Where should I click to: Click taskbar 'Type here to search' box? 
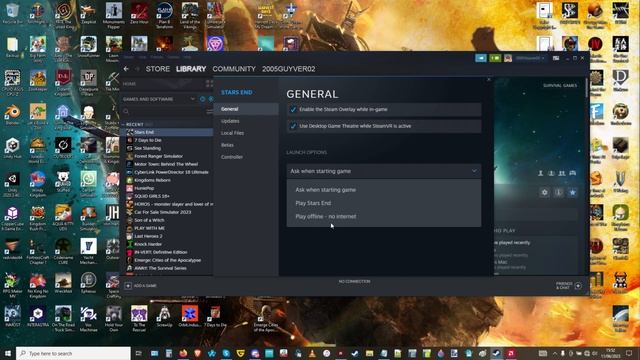[73, 353]
